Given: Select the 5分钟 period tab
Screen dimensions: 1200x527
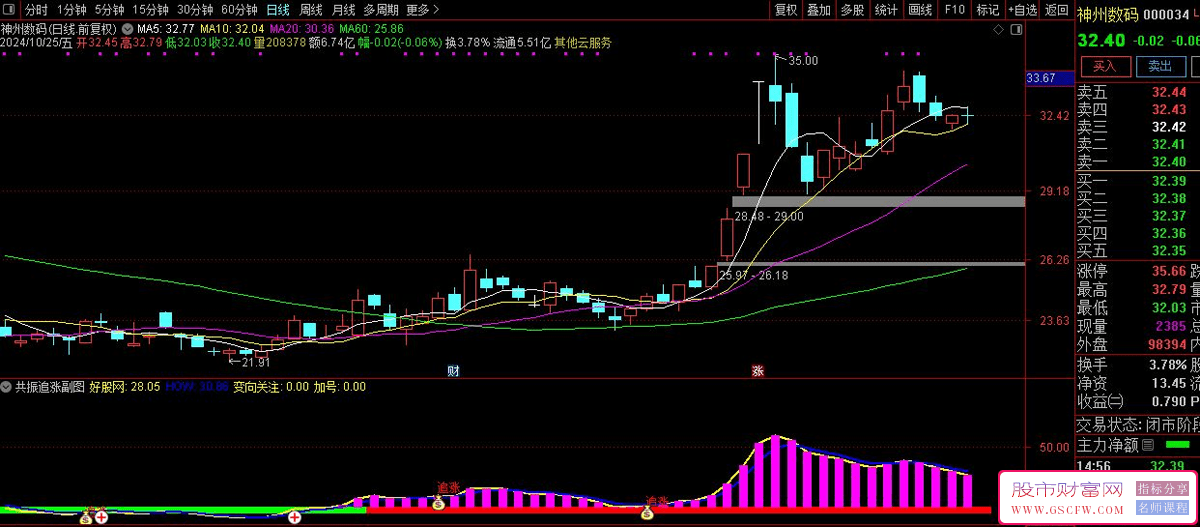Looking at the screenshot, I should click(x=110, y=10).
